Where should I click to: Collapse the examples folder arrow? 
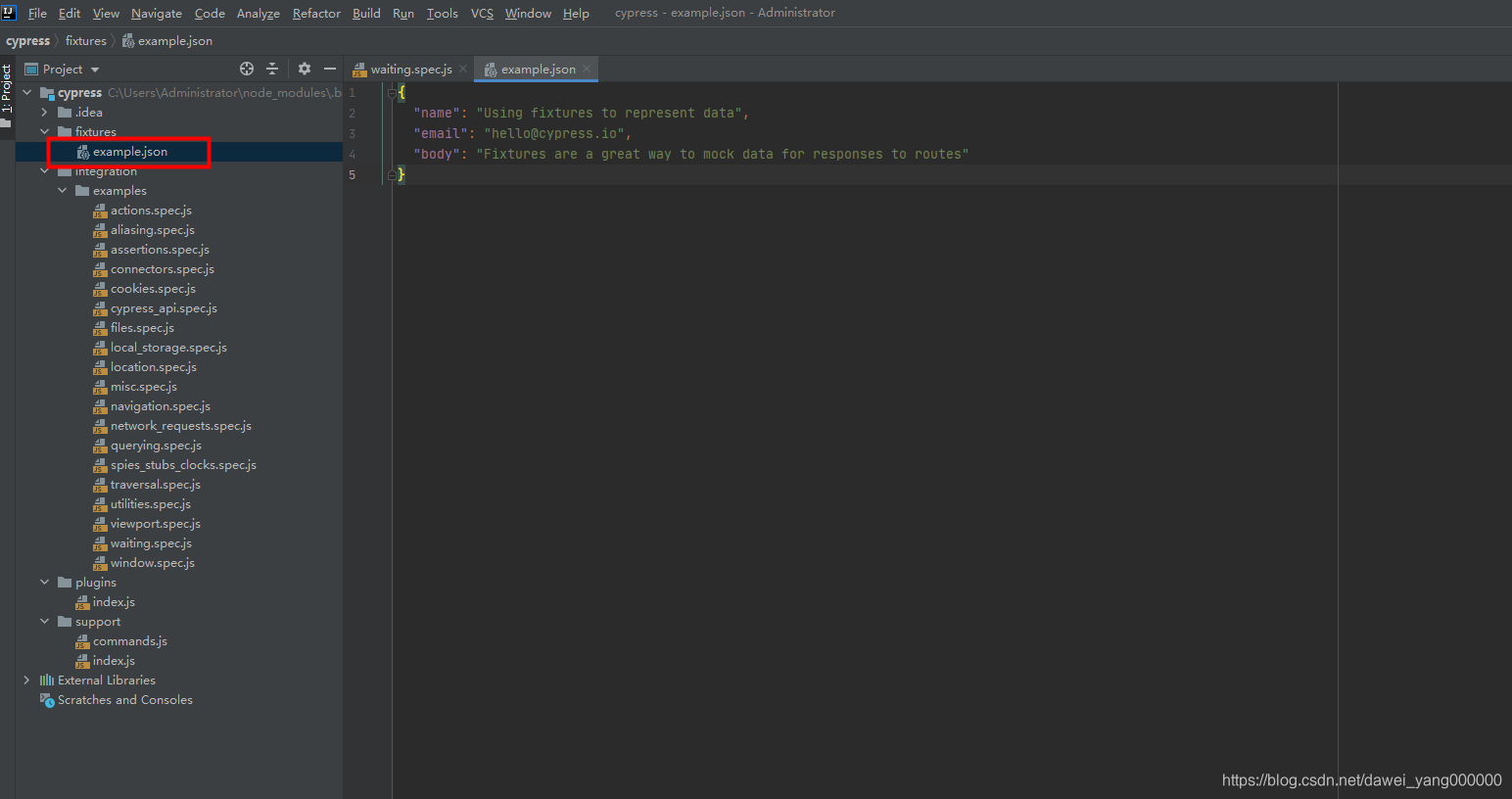[63, 191]
